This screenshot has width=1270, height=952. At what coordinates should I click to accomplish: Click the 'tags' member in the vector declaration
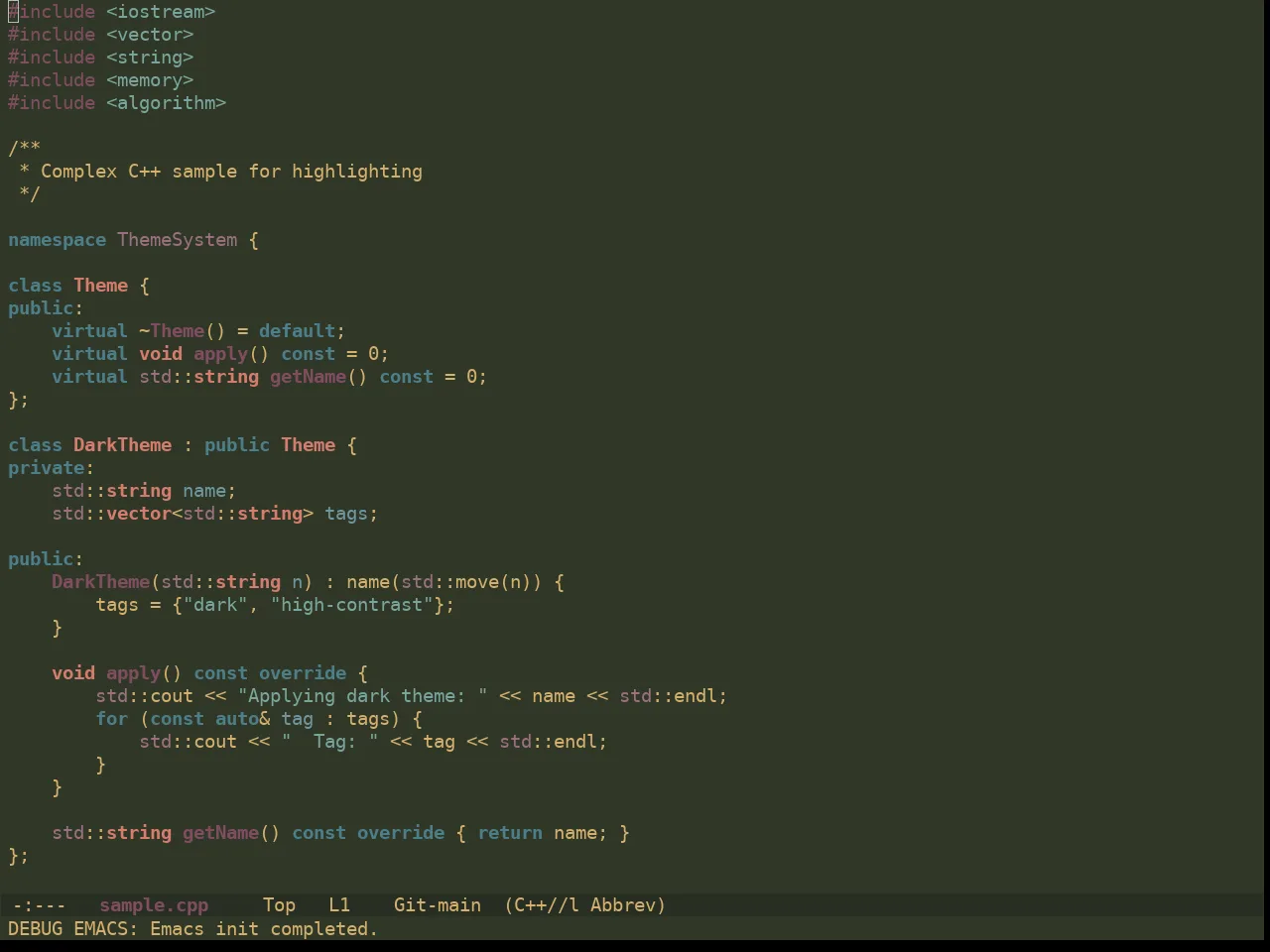346,514
